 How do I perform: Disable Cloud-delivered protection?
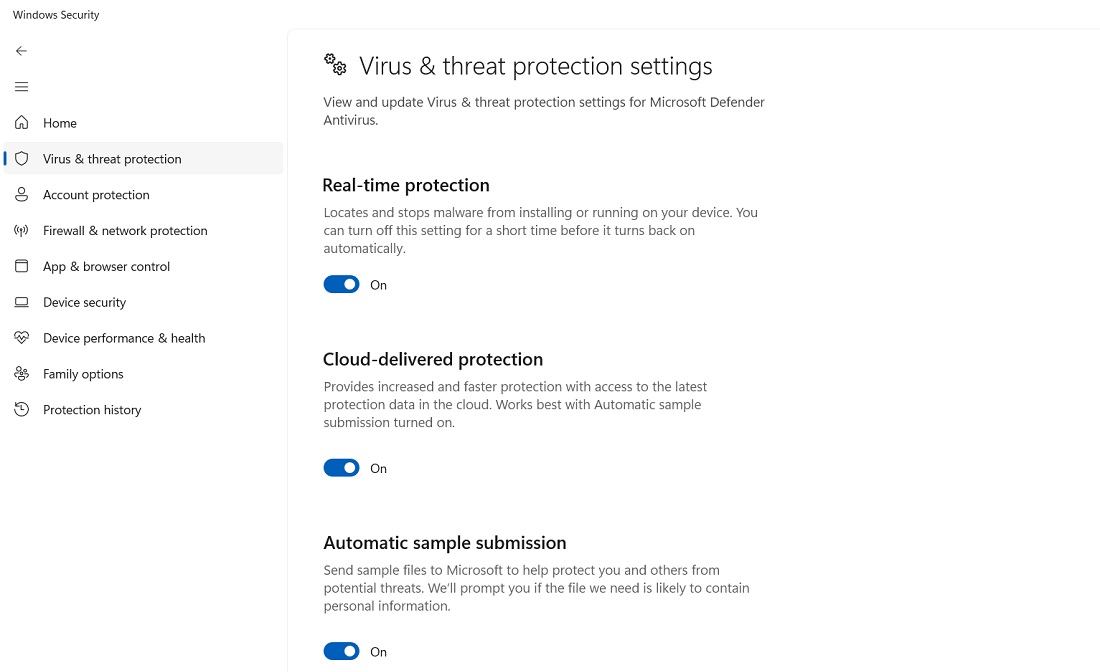click(341, 467)
